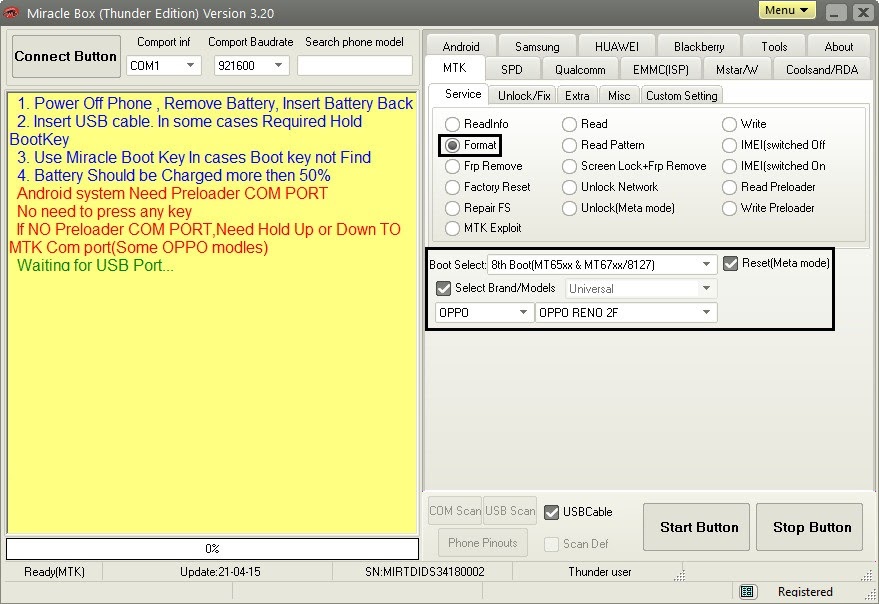
Task: Open the Extra sub-tab
Action: (577, 95)
